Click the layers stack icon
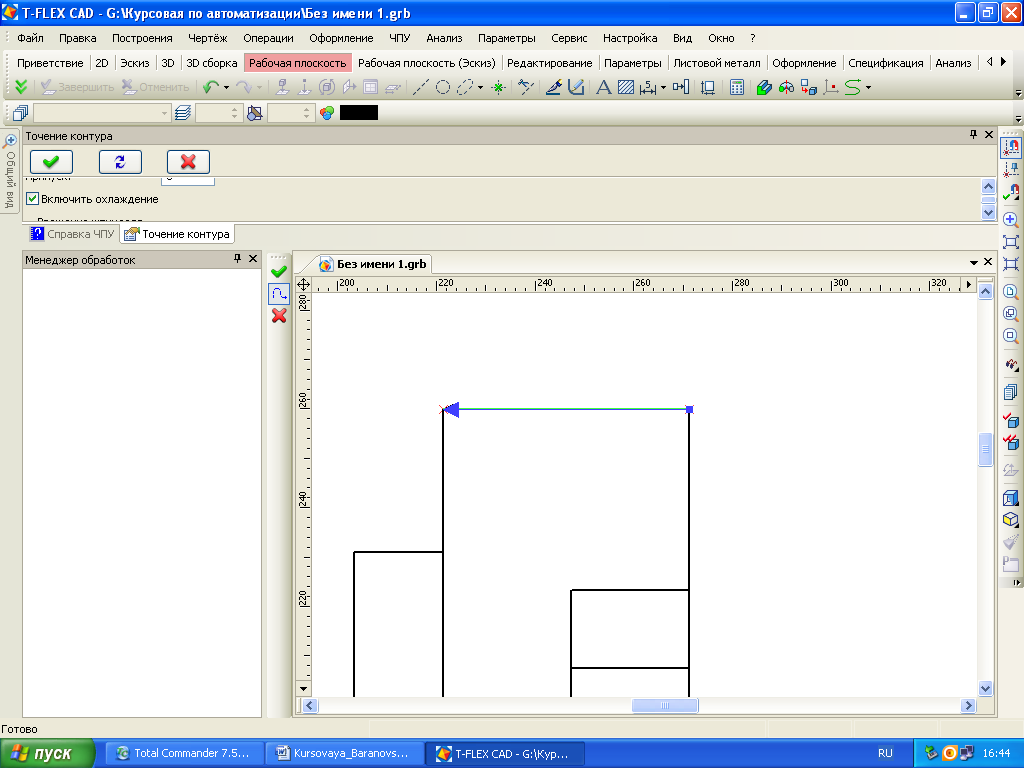 [x=183, y=113]
